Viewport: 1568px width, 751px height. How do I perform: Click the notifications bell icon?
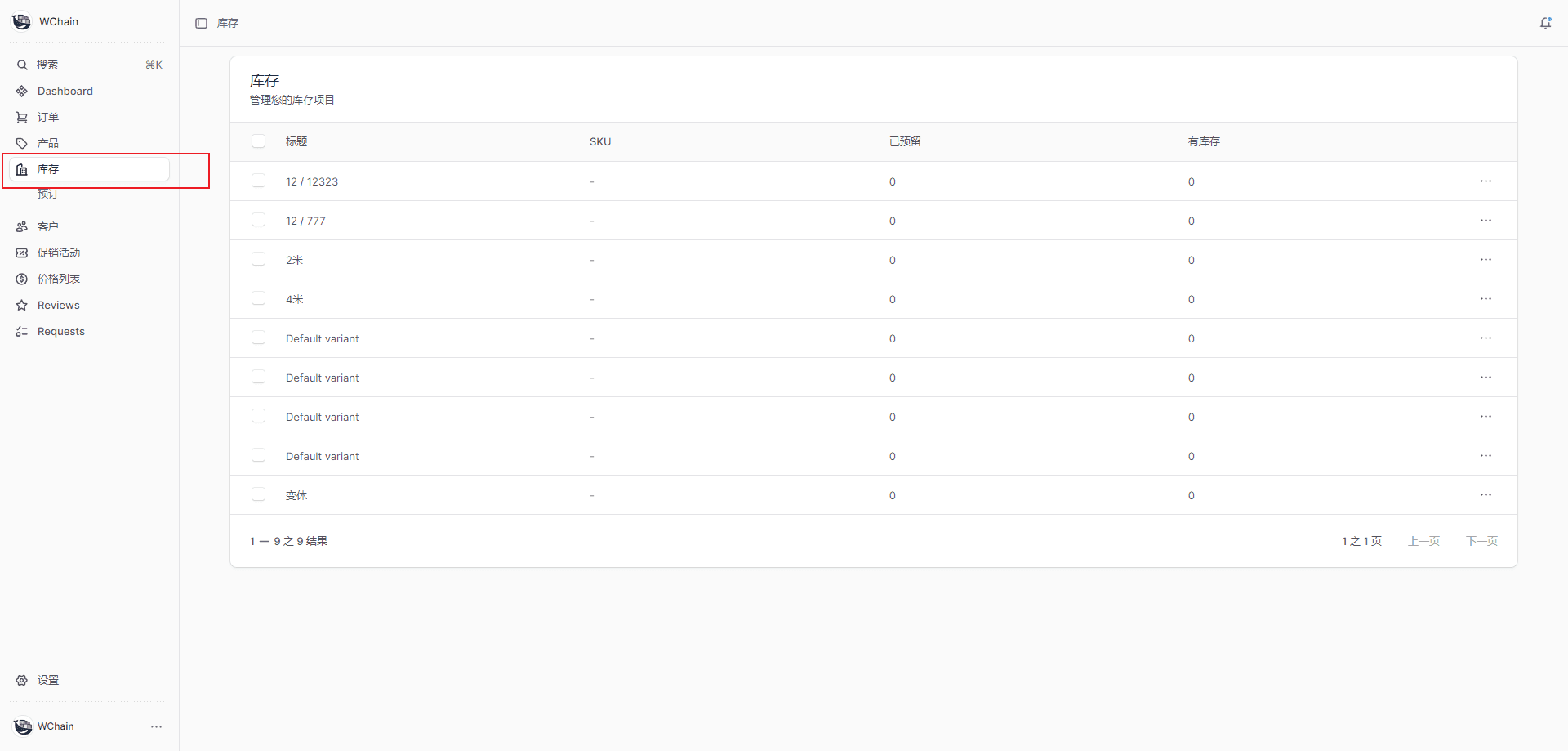1545,23
